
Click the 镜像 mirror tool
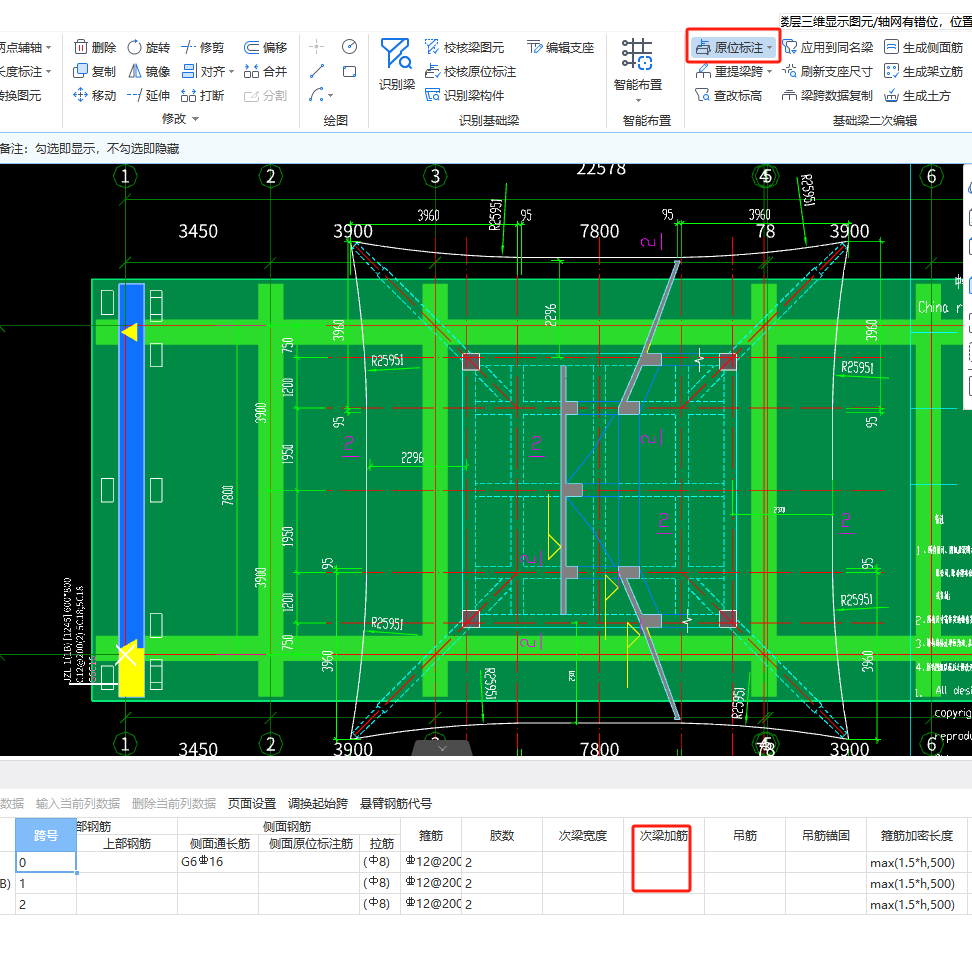[149, 72]
